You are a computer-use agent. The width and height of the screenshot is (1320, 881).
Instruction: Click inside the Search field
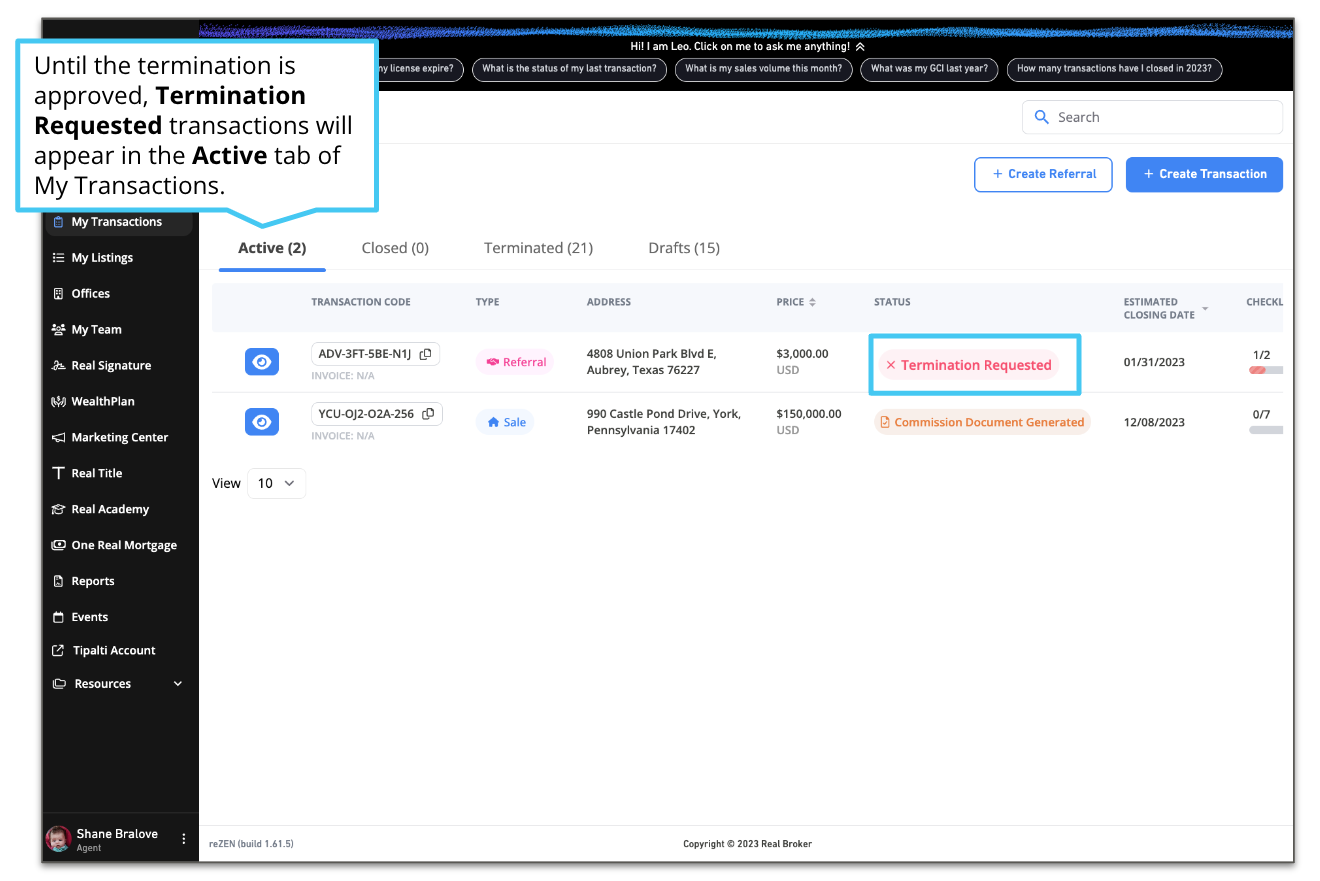(1150, 117)
